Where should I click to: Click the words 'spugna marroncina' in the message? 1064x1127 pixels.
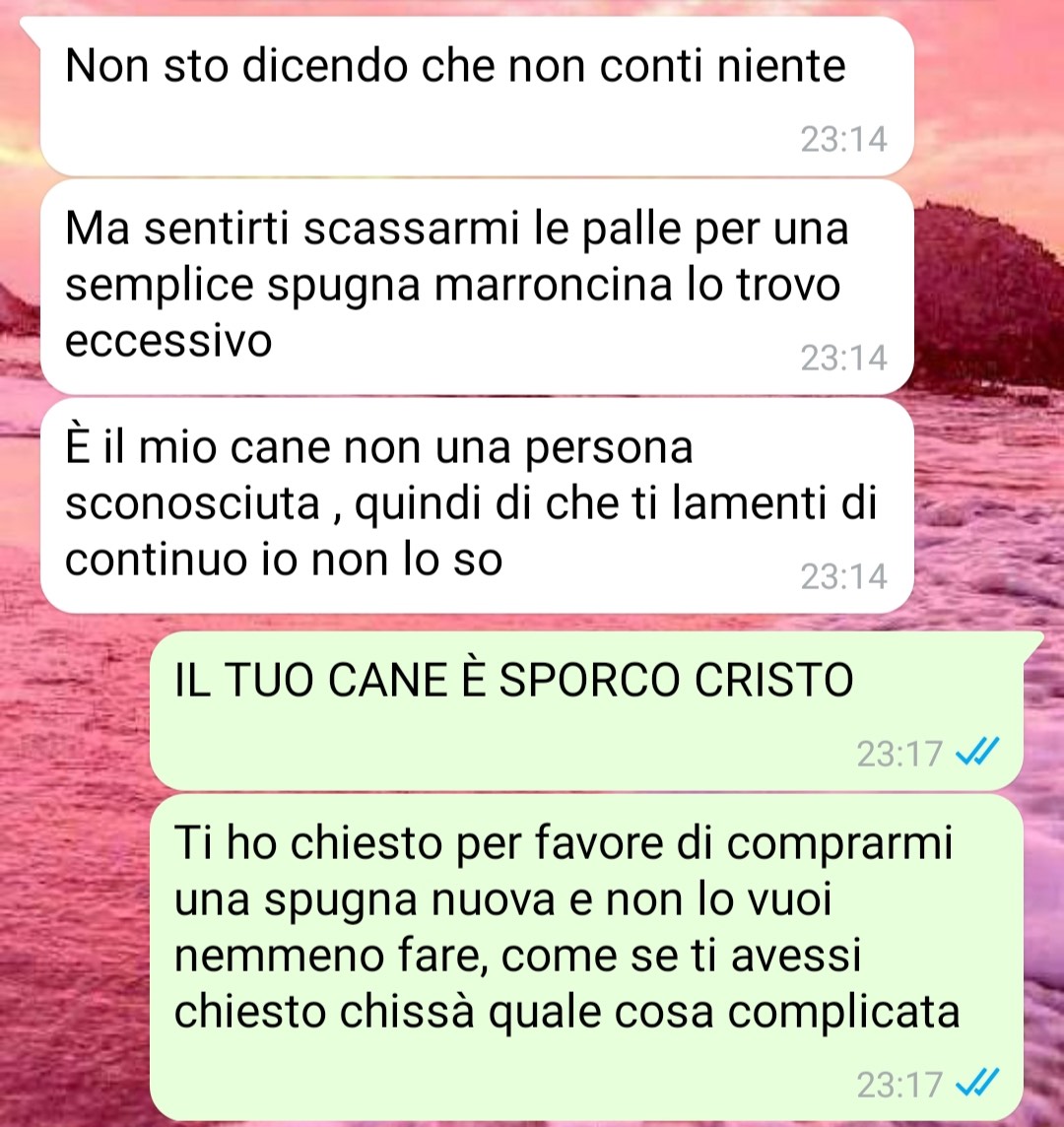point(471,285)
